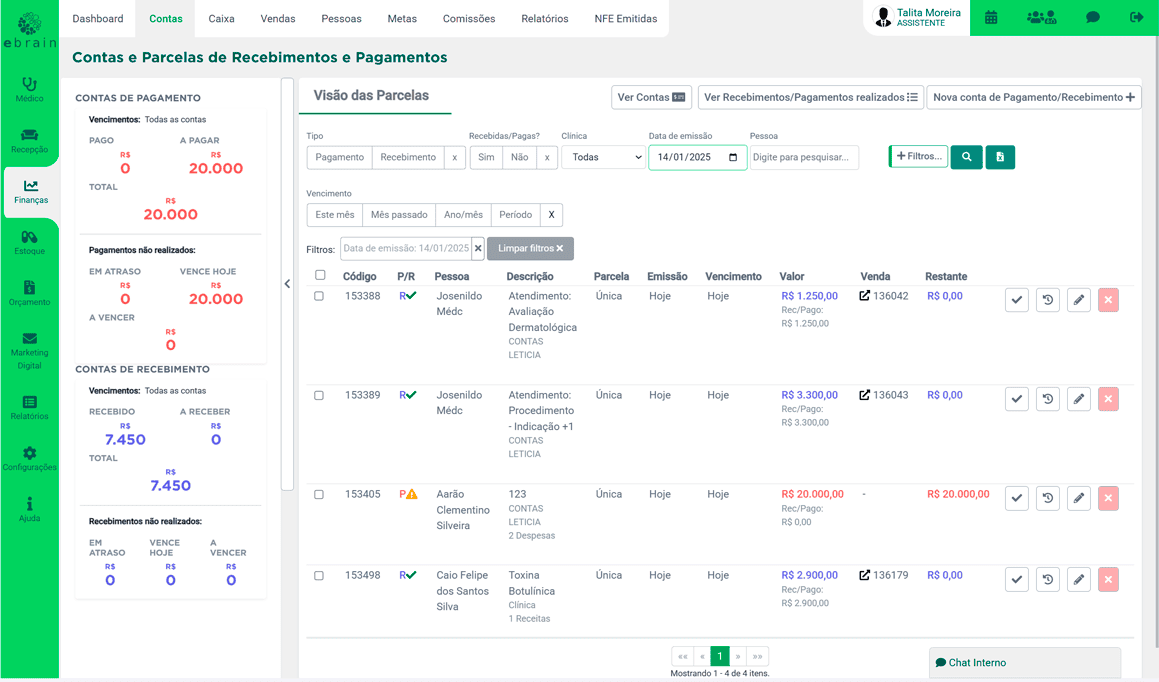Click the Limpar filtros button
The height and width of the screenshot is (682, 1159).
[x=530, y=248]
